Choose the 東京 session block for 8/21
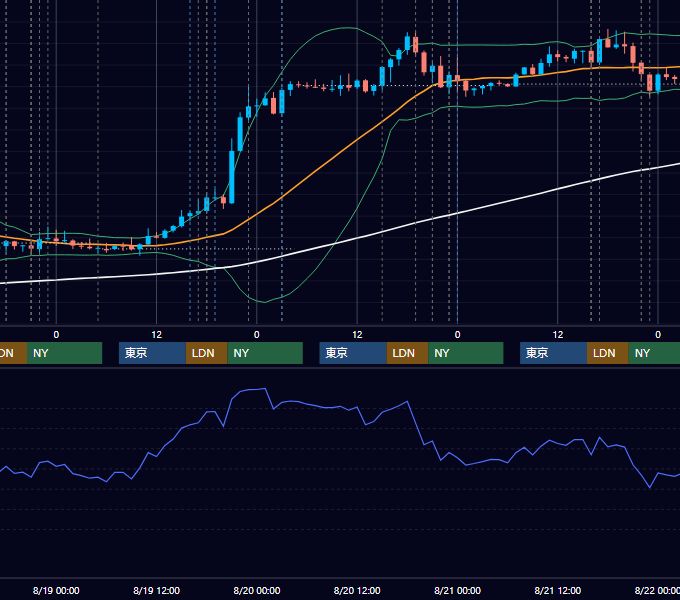 (x=553, y=353)
